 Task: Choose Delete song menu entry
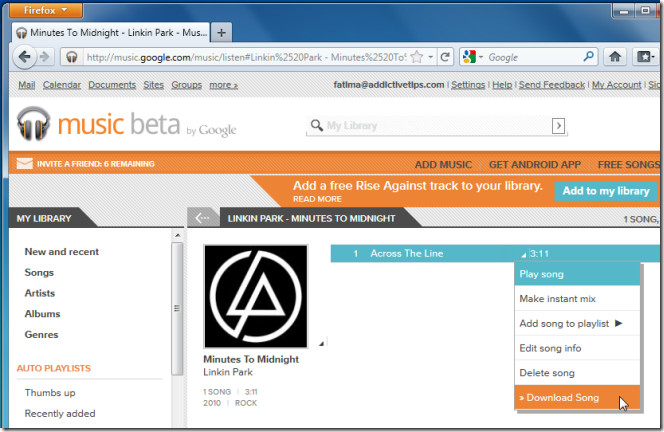tap(577, 373)
